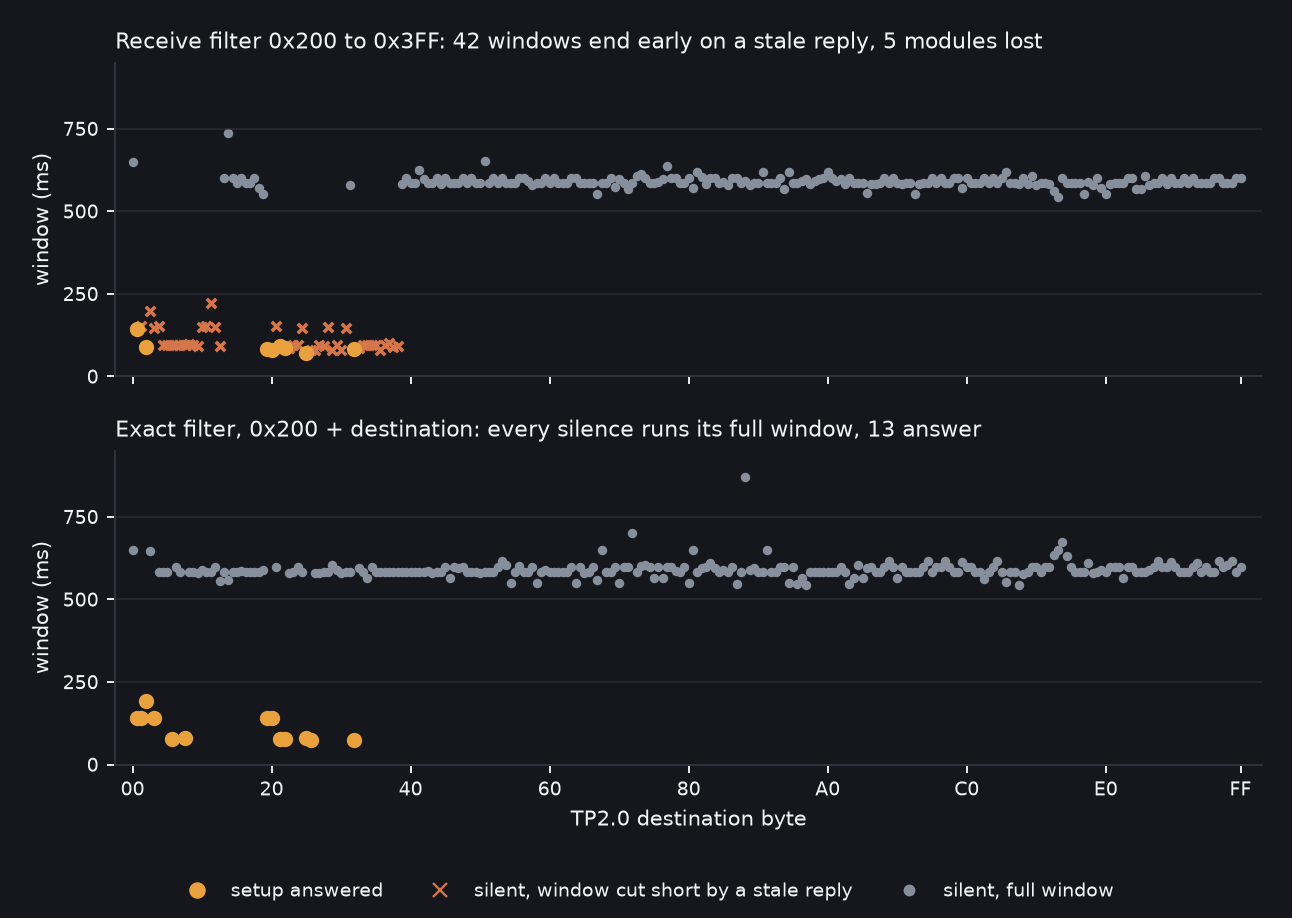
Task: Click the '0' y-tick of the top chart
Action: [94, 376]
